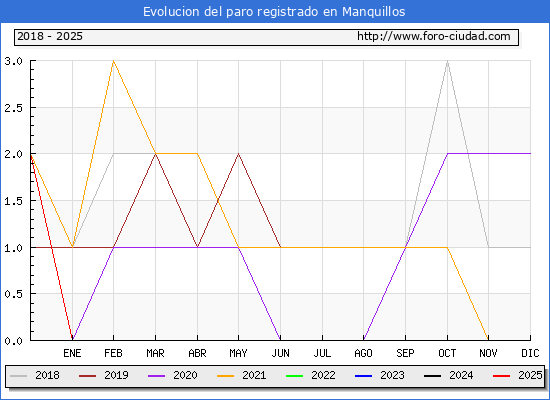This screenshot has width=550, height=400.
Task: Click the ABR month axis label
Action: pyautogui.click(x=197, y=353)
